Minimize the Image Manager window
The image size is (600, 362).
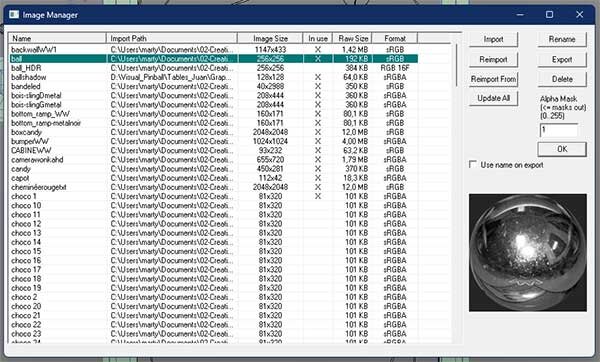point(520,15)
